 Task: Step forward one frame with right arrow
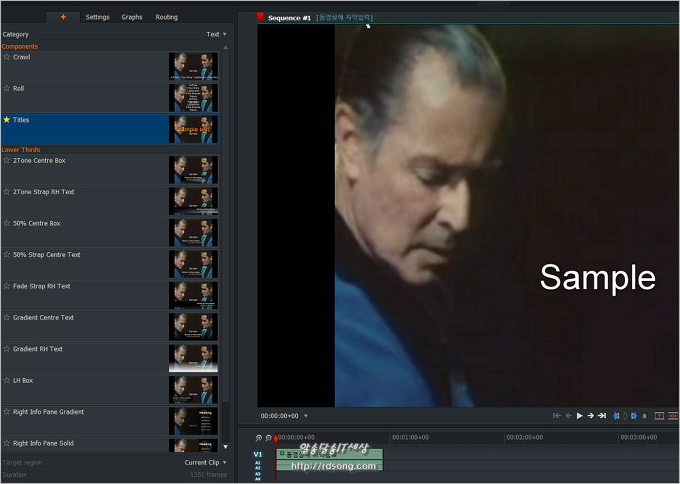[590, 415]
